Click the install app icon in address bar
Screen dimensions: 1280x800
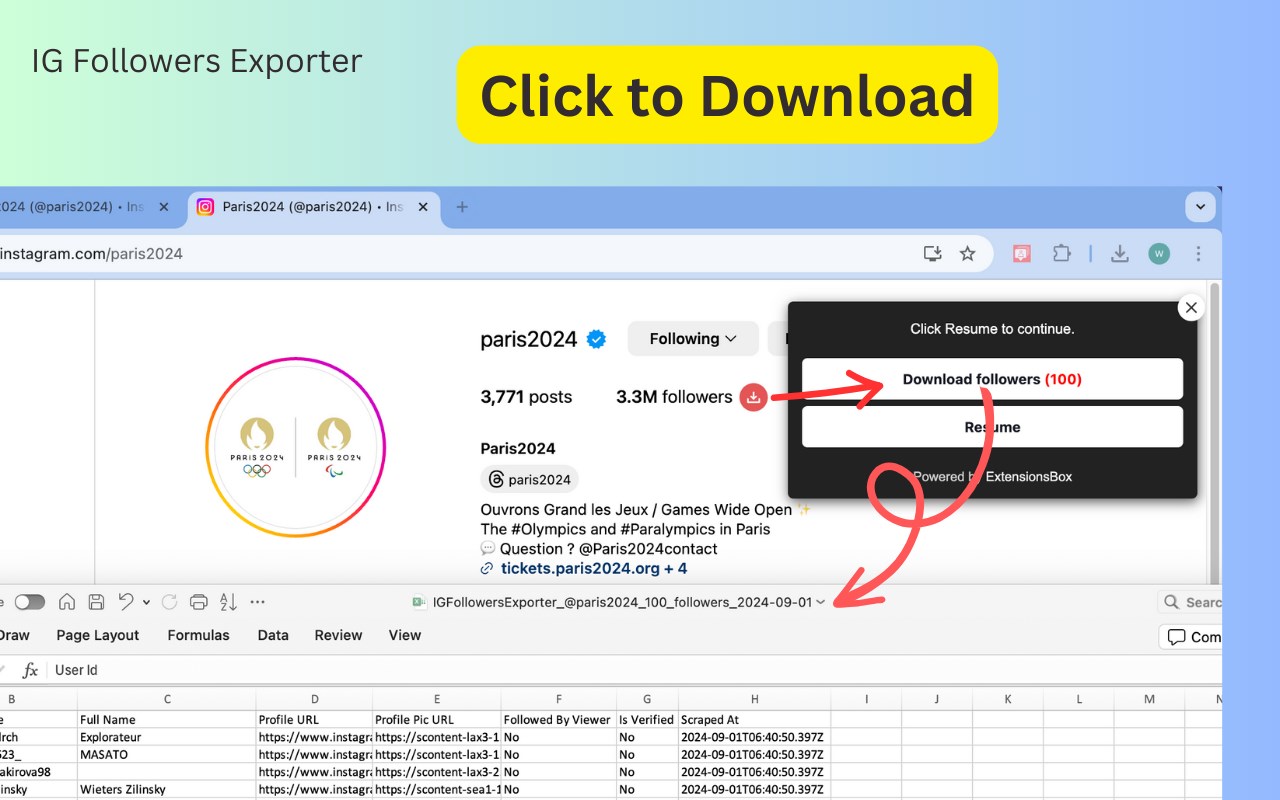click(x=932, y=254)
